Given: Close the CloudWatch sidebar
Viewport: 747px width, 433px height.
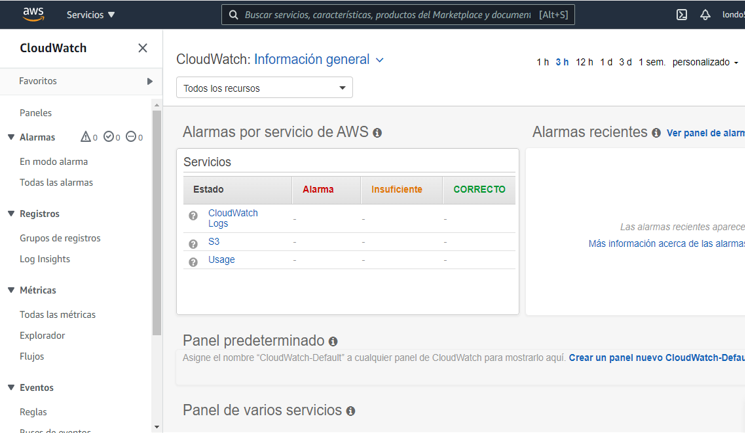Looking at the screenshot, I should [x=142, y=48].
